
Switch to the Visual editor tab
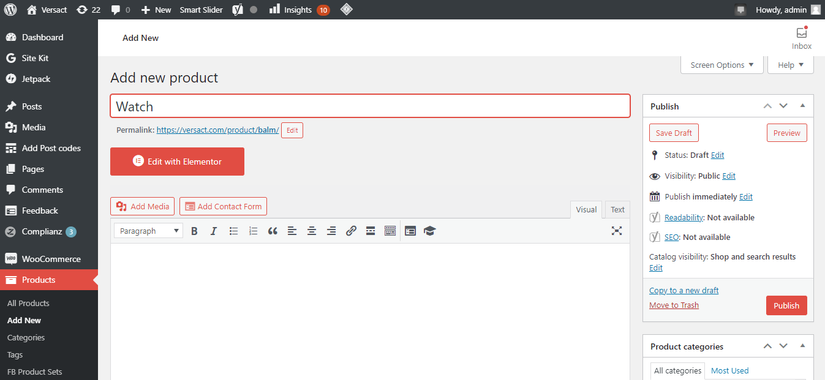coord(586,209)
